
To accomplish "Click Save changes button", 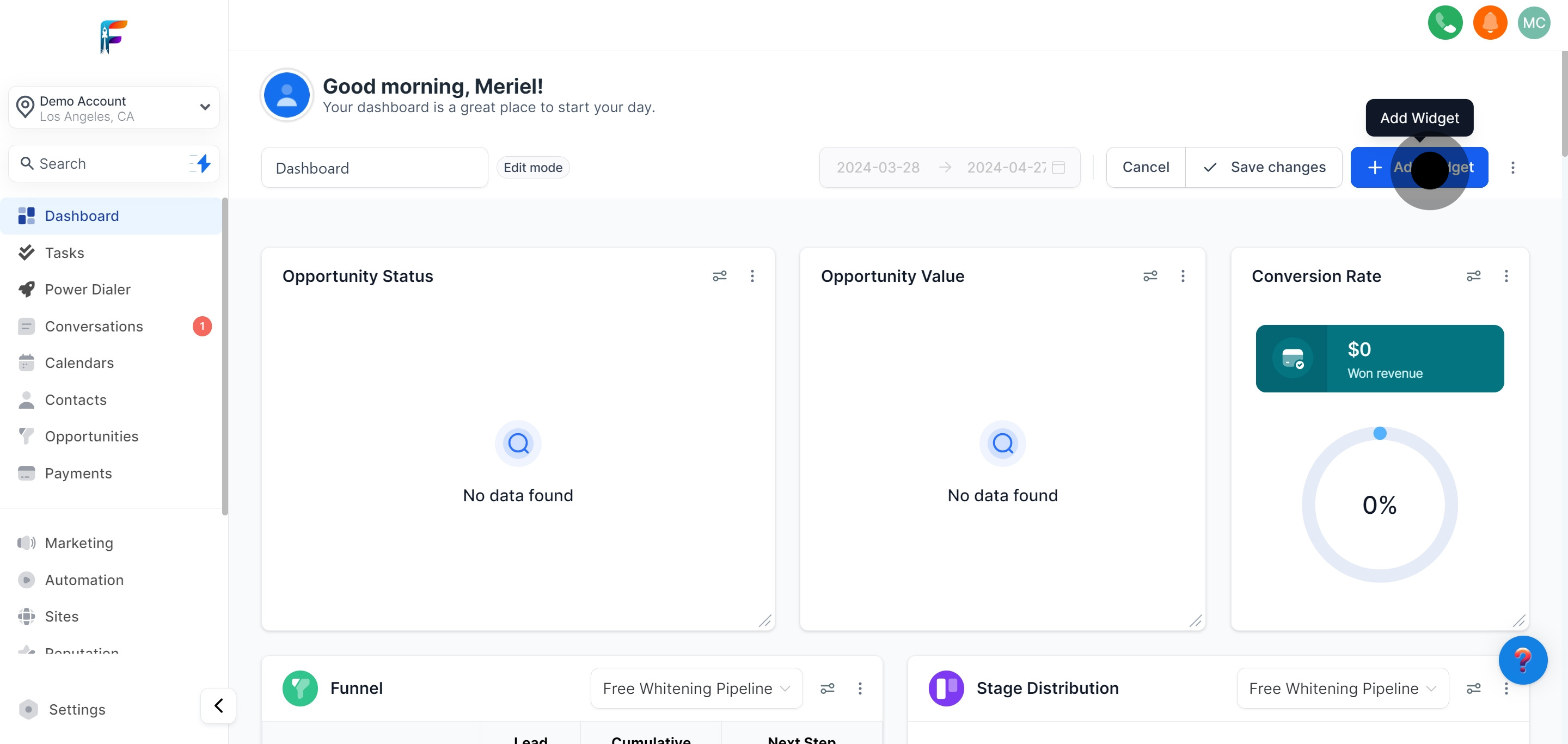I will [1264, 167].
